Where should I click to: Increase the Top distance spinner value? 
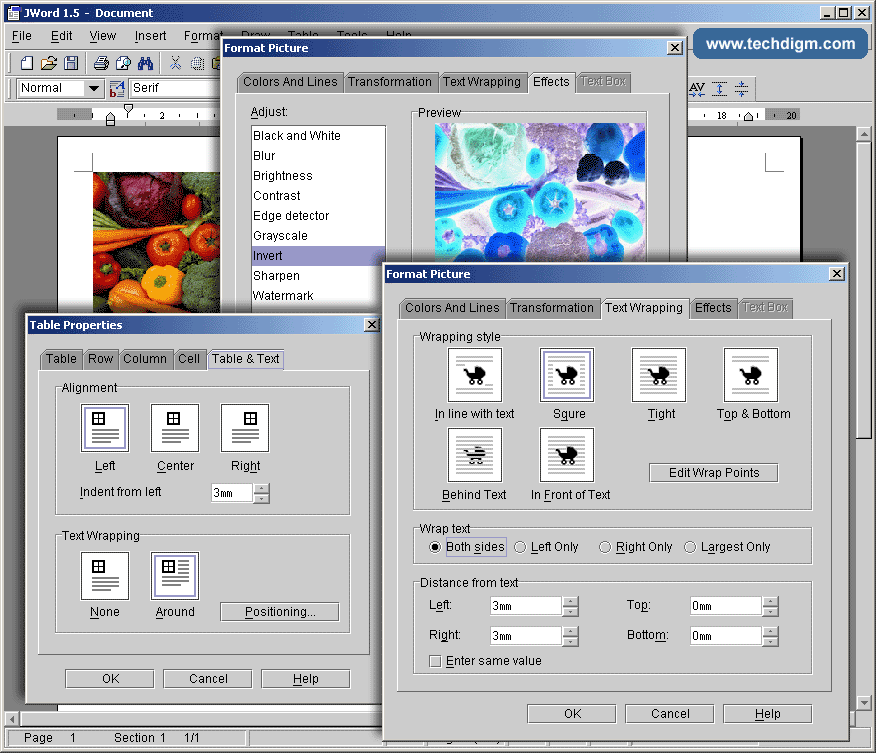click(x=770, y=601)
